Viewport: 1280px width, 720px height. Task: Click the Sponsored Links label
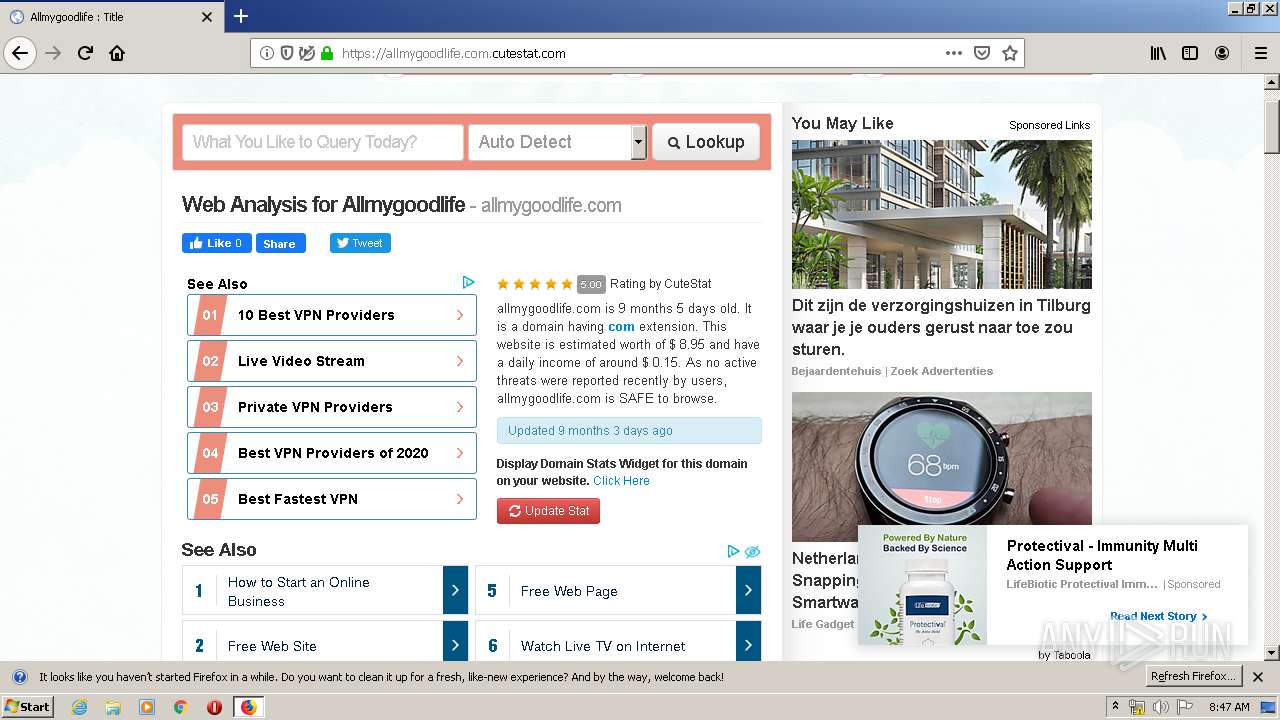pos(1049,125)
